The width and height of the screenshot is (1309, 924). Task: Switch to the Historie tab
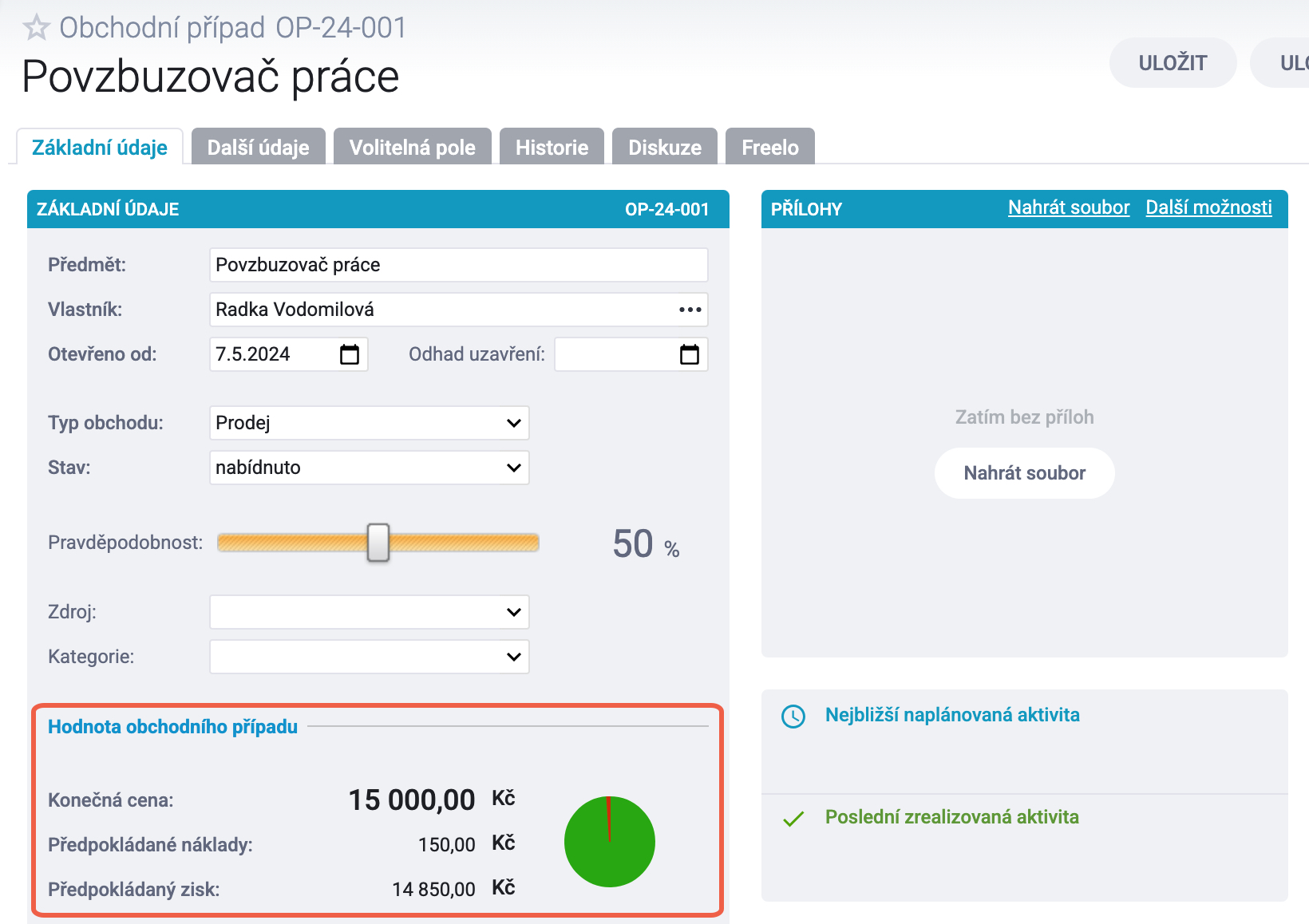pos(552,147)
